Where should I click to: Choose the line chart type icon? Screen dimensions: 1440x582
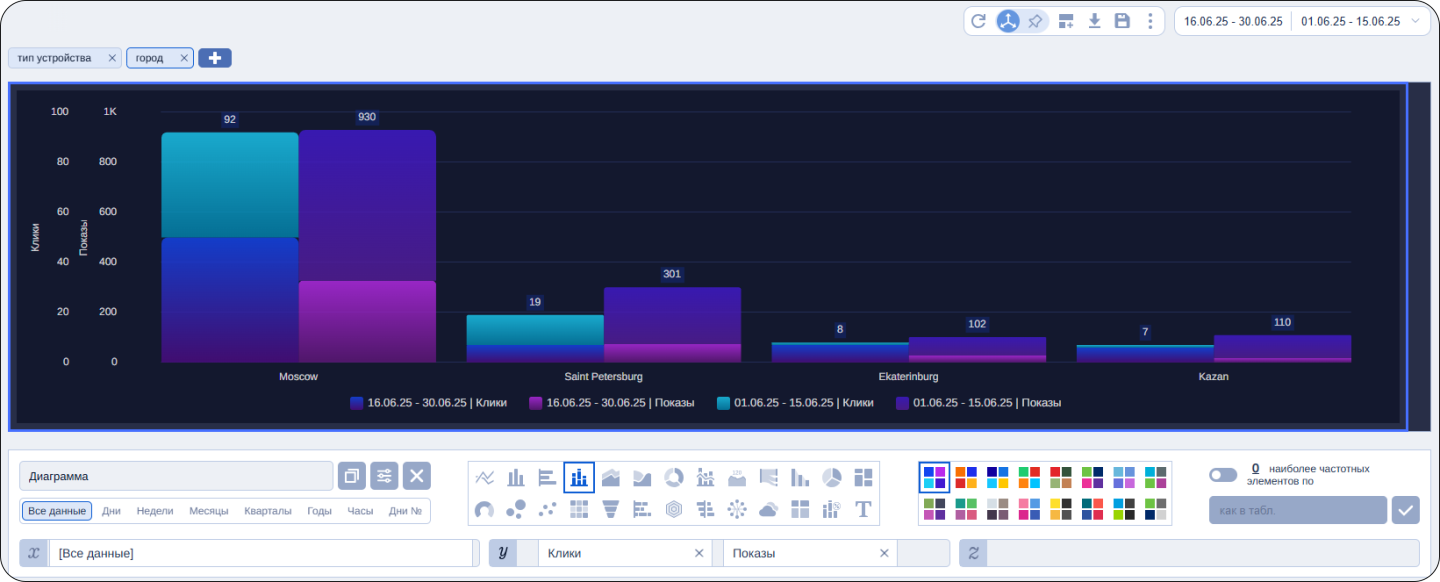tap(485, 478)
